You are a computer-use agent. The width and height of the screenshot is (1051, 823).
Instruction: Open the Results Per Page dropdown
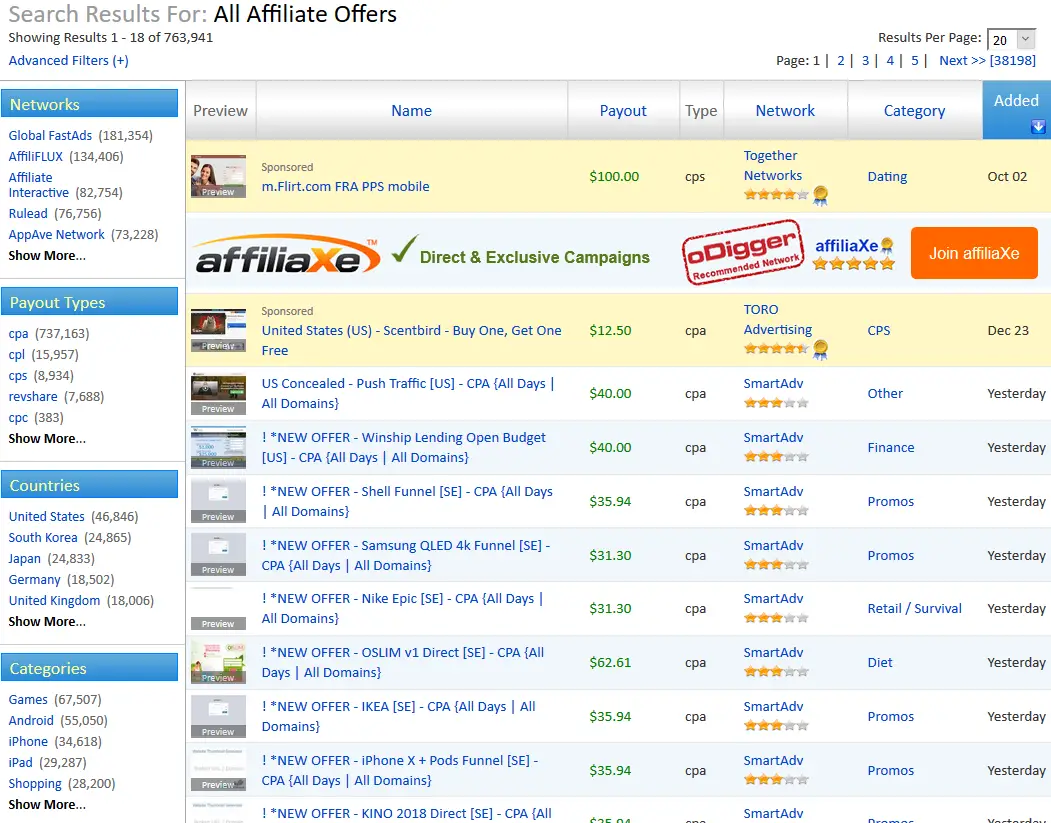(1011, 40)
